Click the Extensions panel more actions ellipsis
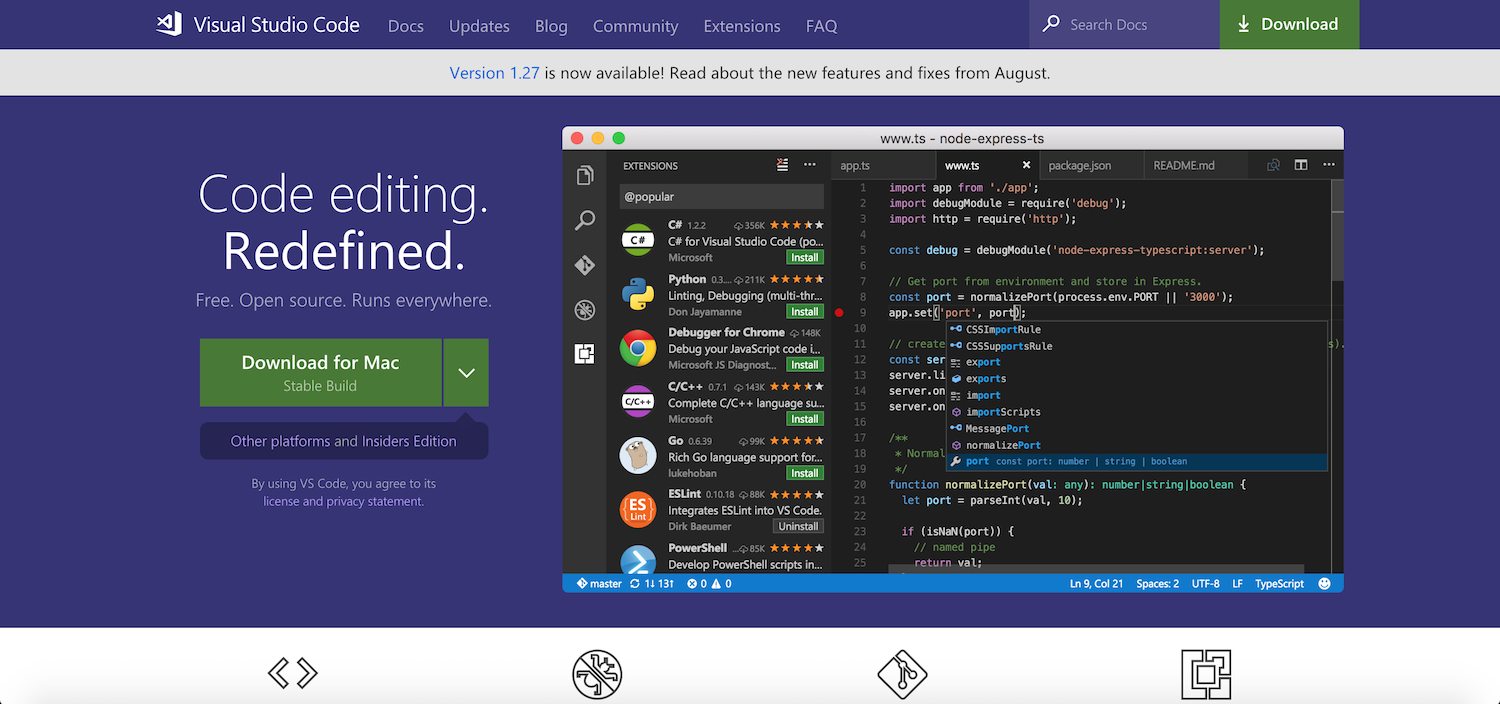This screenshot has height=704, width=1500. (x=810, y=165)
